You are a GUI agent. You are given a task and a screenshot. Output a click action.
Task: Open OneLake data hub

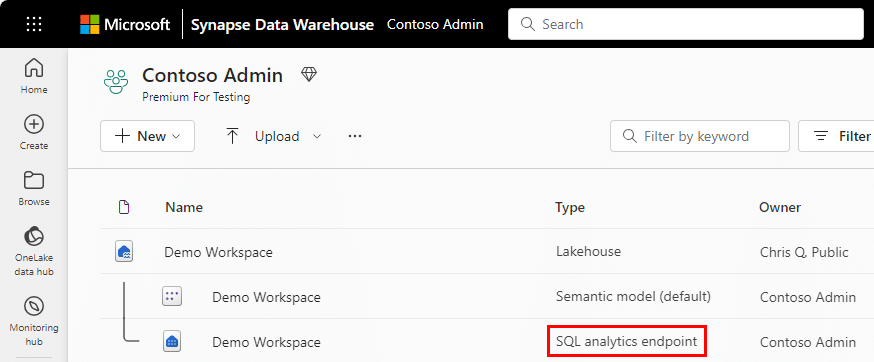[x=34, y=252]
